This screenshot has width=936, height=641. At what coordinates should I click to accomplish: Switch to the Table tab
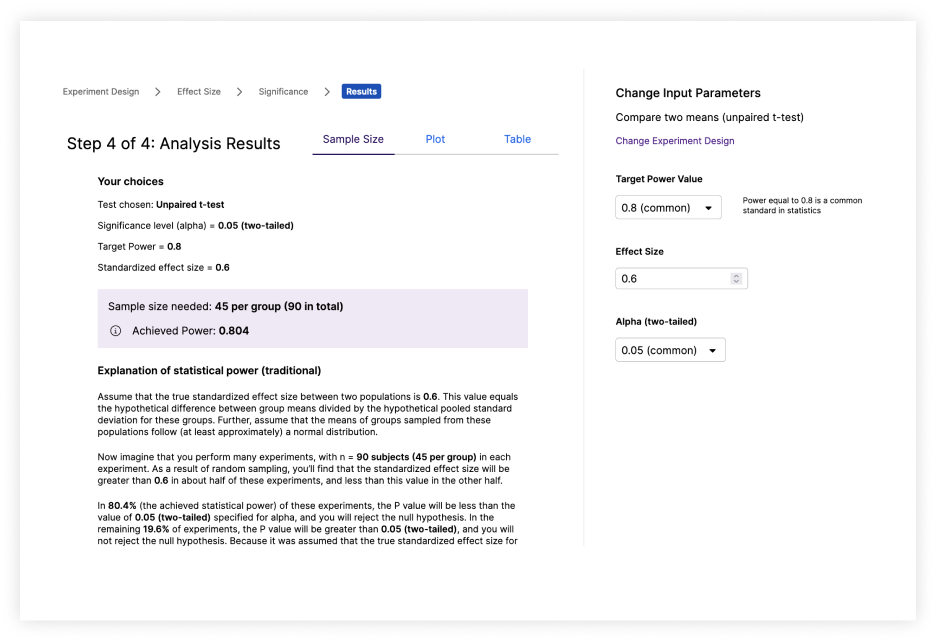pyautogui.click(x=517, y=139)
